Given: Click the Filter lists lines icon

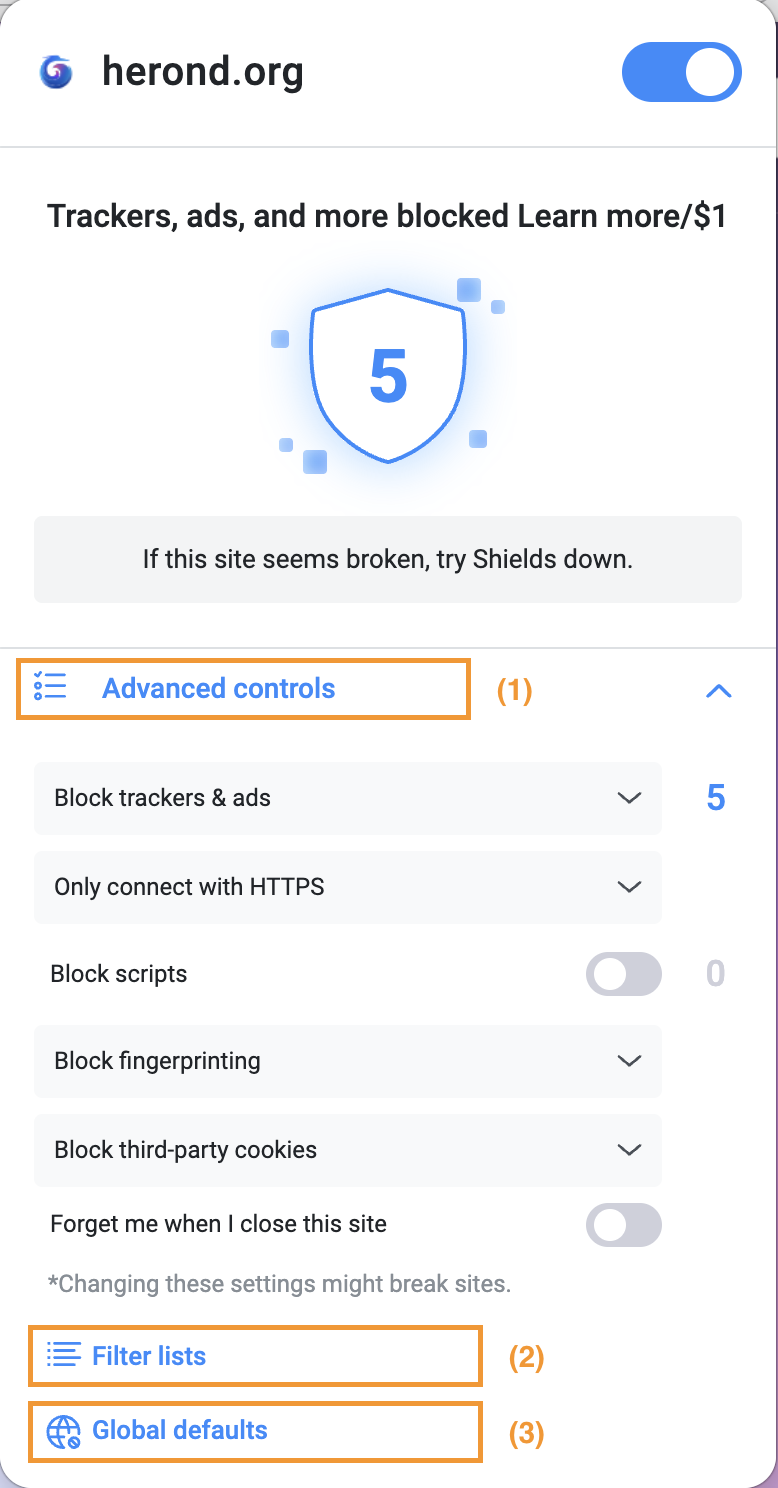Looking at the screenshot, I should (x=64, y=1356).
